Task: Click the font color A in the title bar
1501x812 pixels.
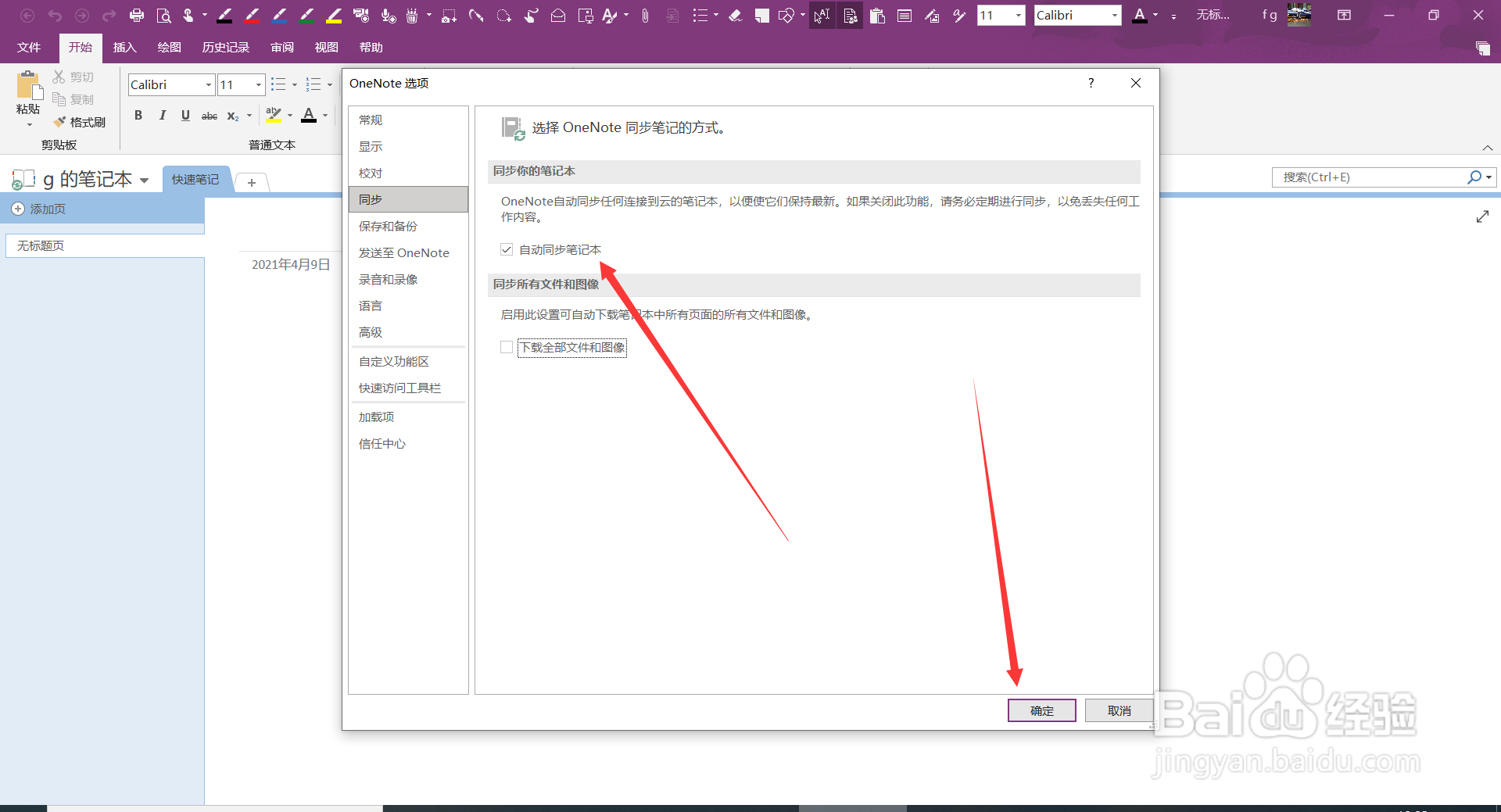Action: (1140, 15)
